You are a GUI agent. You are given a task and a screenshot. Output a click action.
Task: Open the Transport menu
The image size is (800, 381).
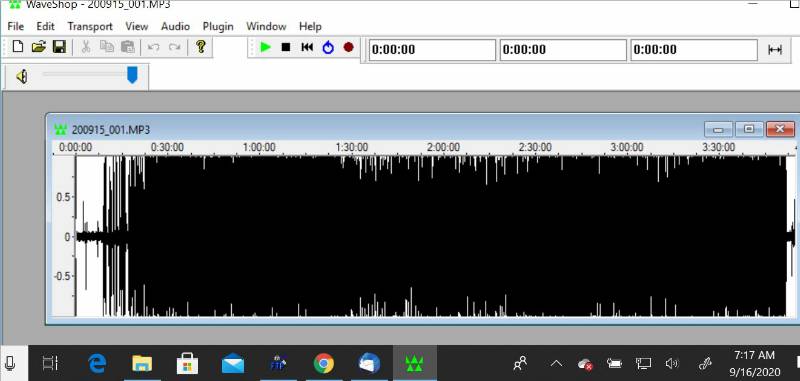(90, 27)
